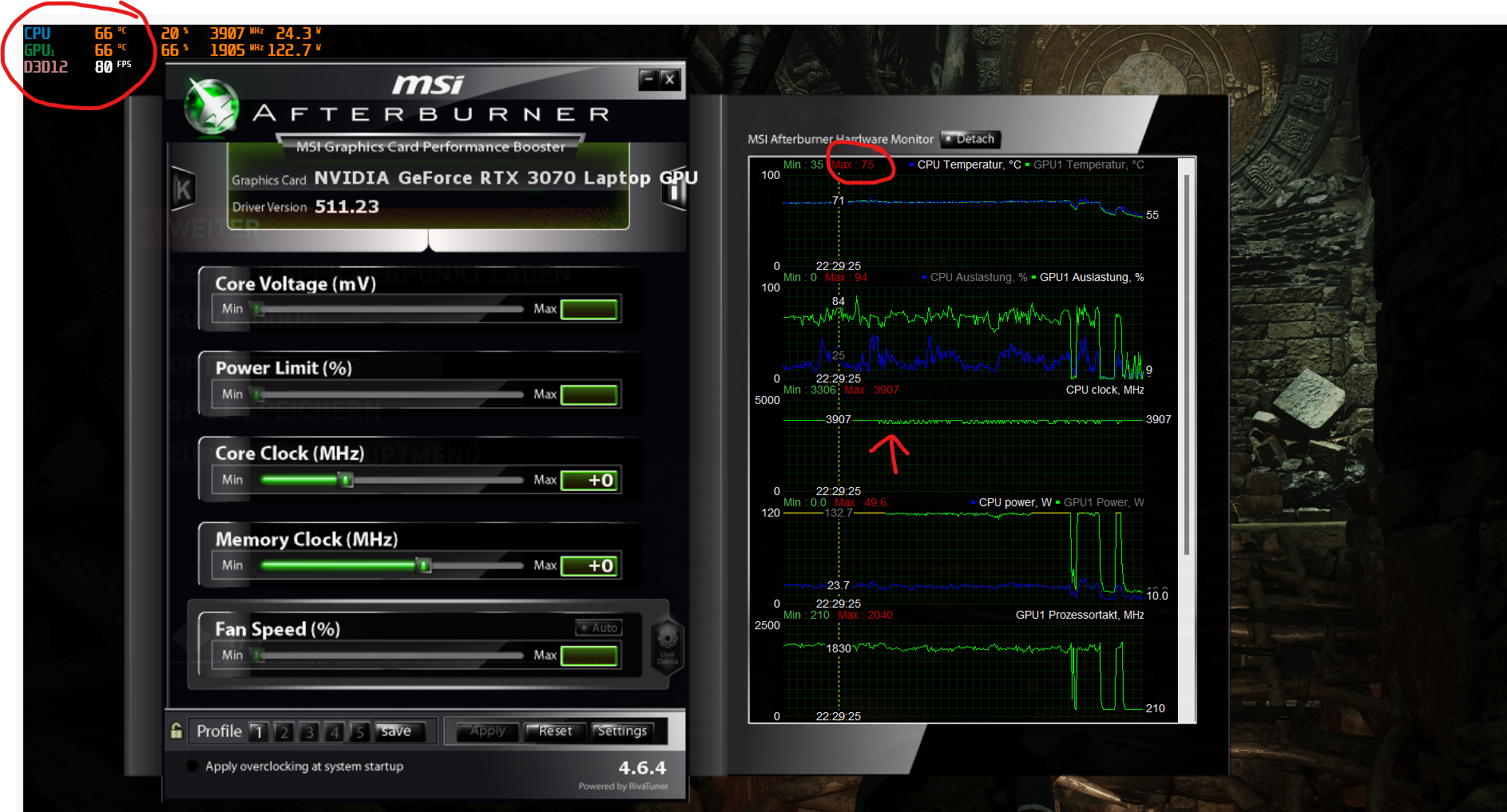The width and height of the screenshot is (1507, 812).
Task: Click the GPU1 Auslastung graph legend
Action: (x=1088, y=277)
